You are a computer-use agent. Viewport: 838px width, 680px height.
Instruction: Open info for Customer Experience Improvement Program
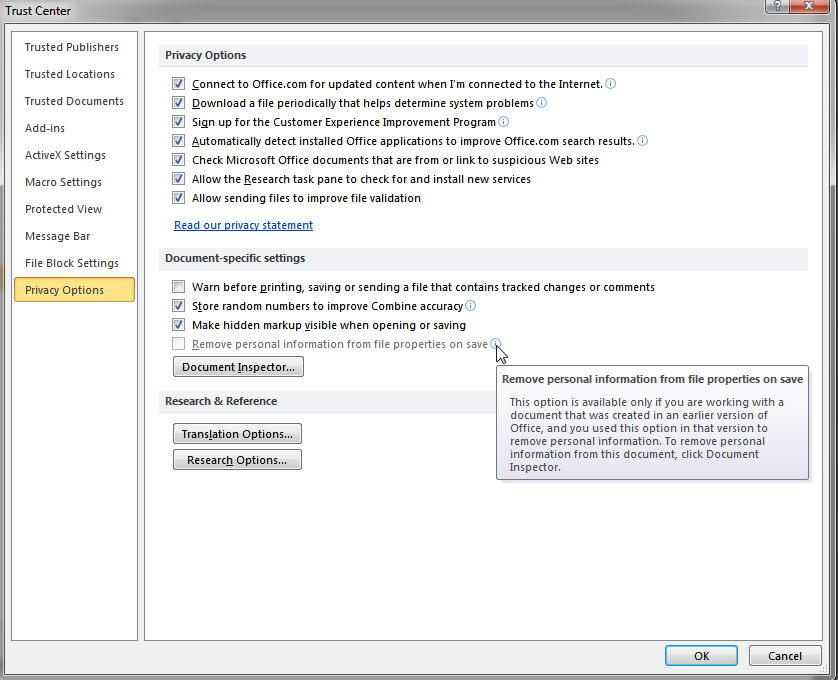(x=504, y=122)
